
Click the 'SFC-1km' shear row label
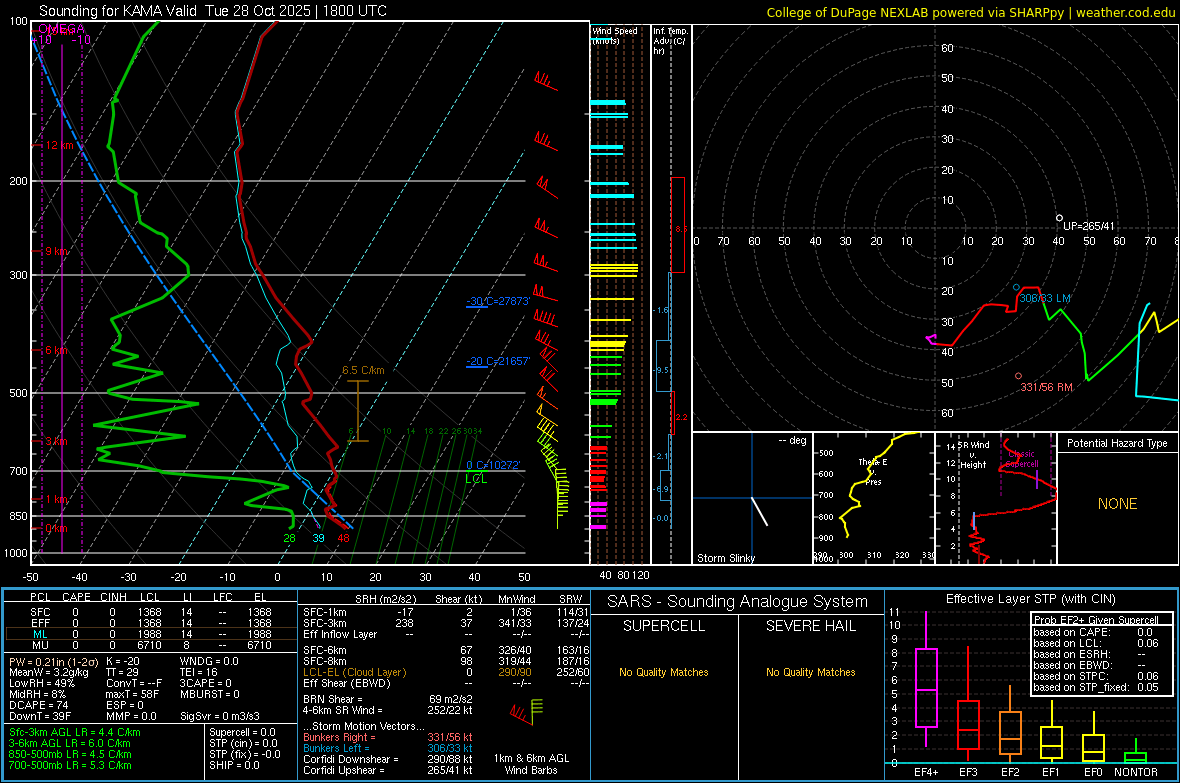click(x=324, y=612)
